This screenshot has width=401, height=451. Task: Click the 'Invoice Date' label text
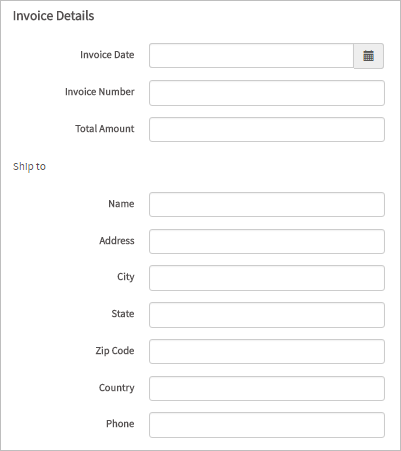pyautogui.click(x=107, y=55)
